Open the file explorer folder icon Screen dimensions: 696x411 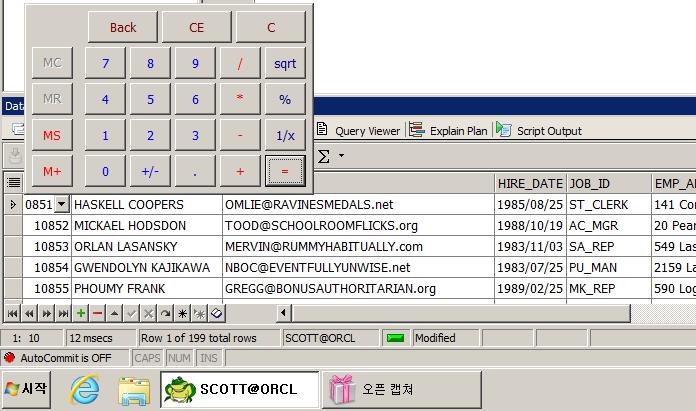pyautogui.click(x=133, y=387)
